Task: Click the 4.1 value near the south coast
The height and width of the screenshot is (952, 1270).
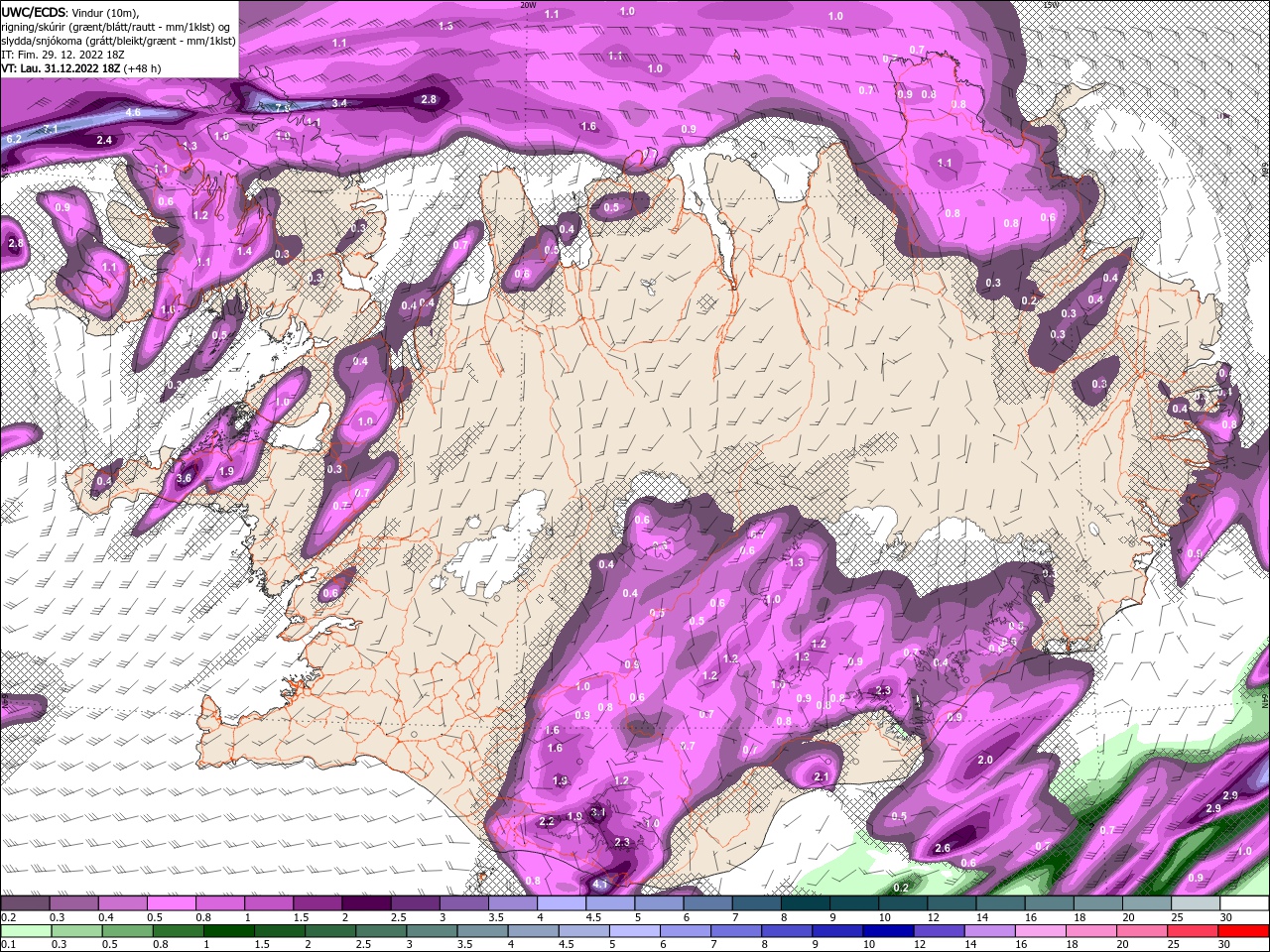Action: pyautogui.click(x=599, y=884)
